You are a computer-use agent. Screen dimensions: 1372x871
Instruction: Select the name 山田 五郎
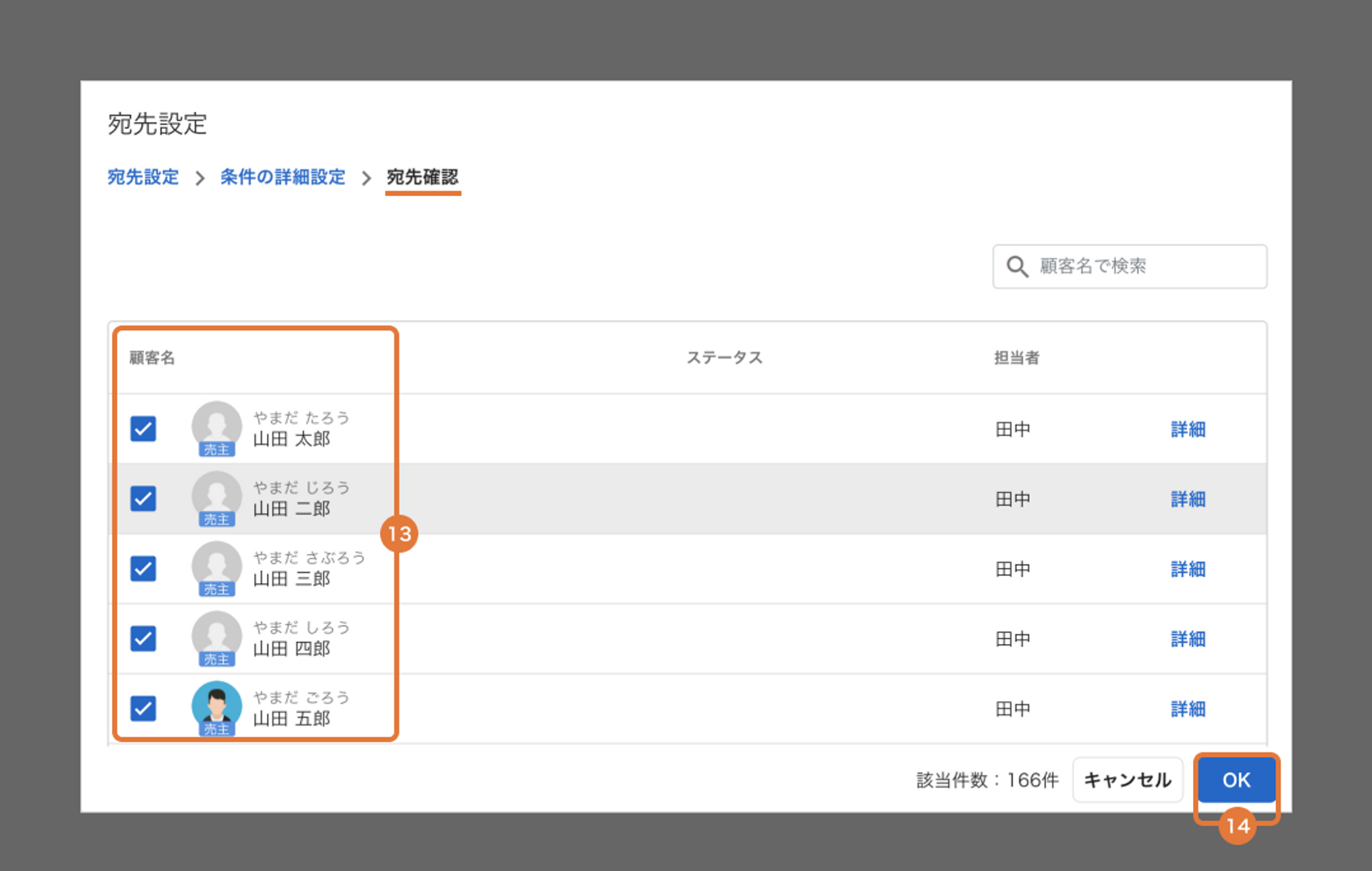292,719
